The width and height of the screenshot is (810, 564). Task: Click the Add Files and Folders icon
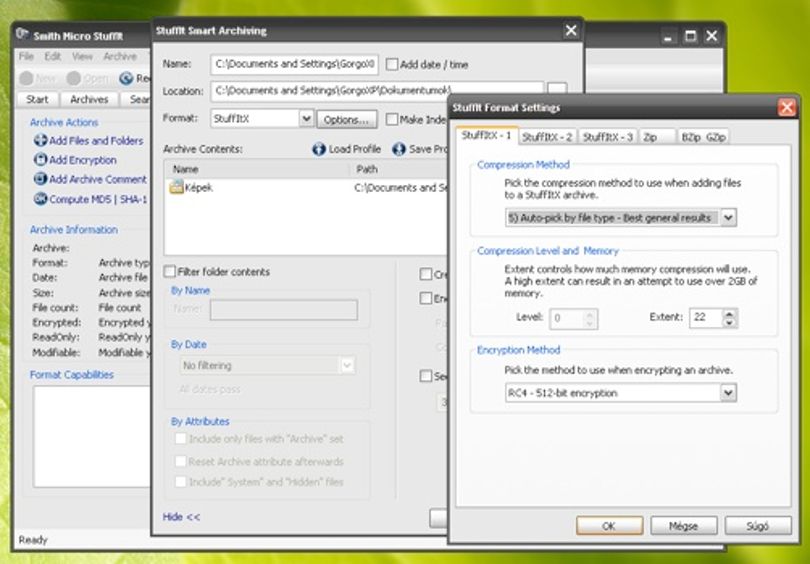click(40, 140)
